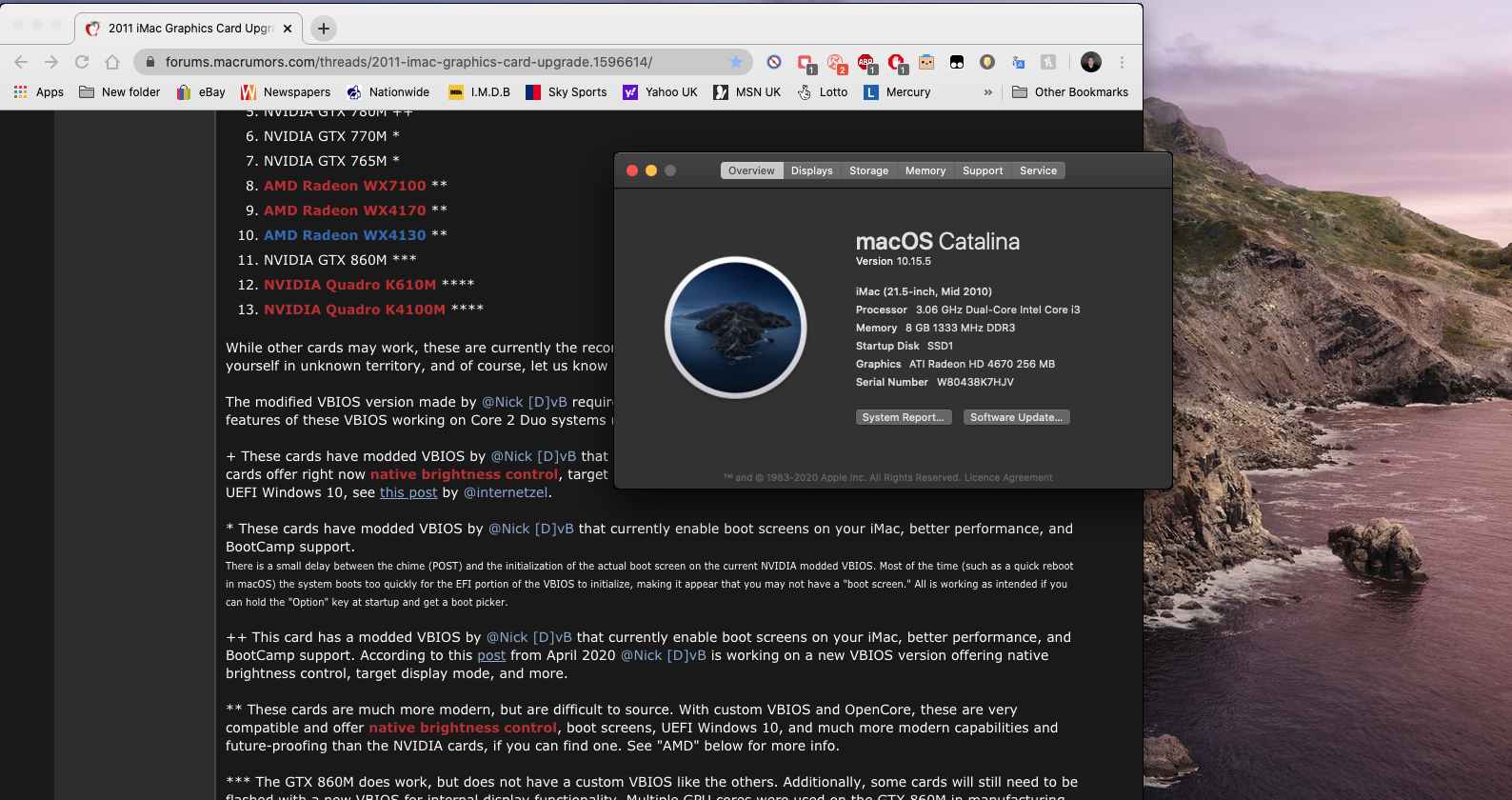The image size is (1512, 800).
Task: Switch to the Support tab
Action: 983,170
